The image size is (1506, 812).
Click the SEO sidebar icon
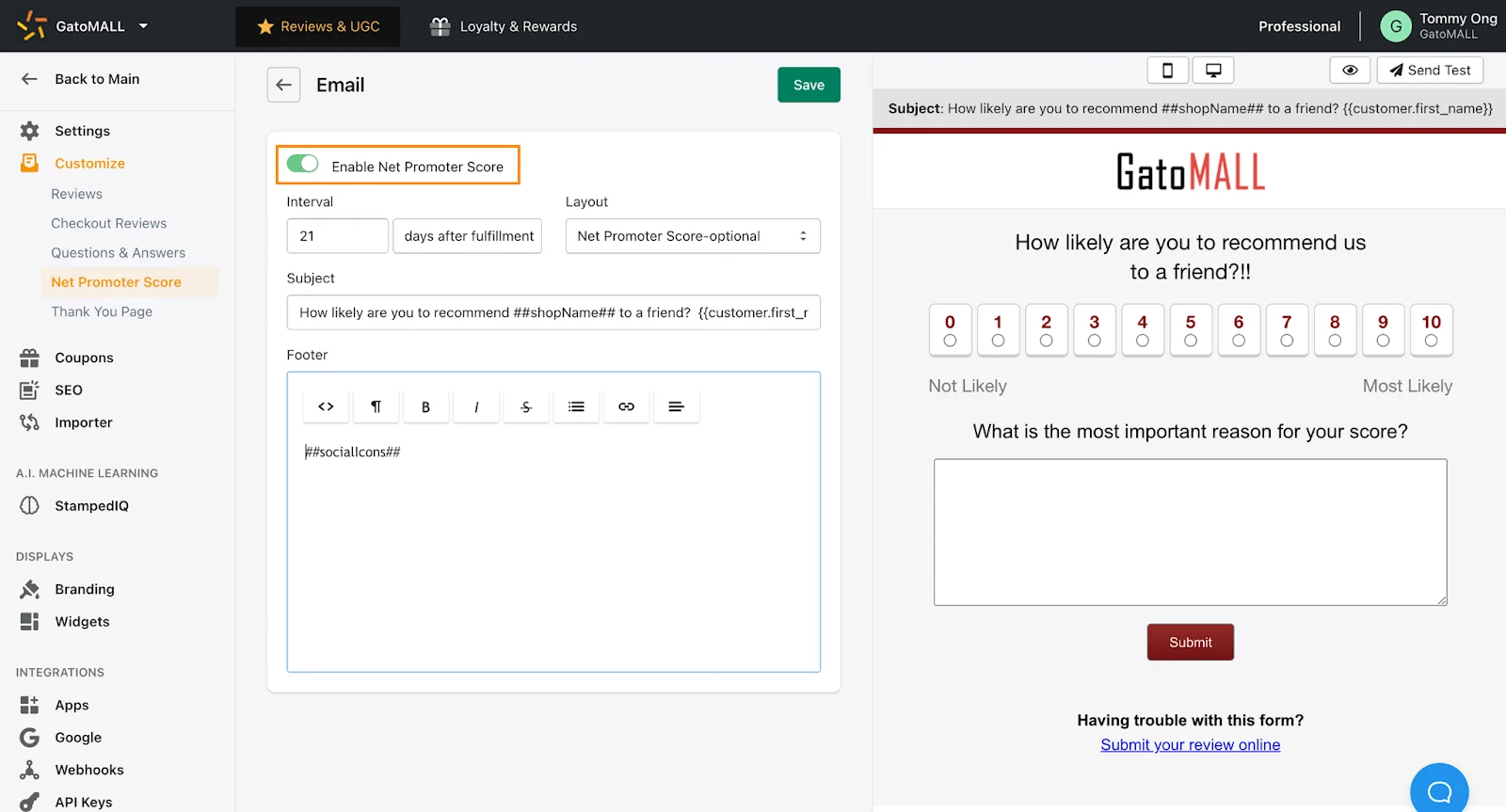click(x=29, y=390)
